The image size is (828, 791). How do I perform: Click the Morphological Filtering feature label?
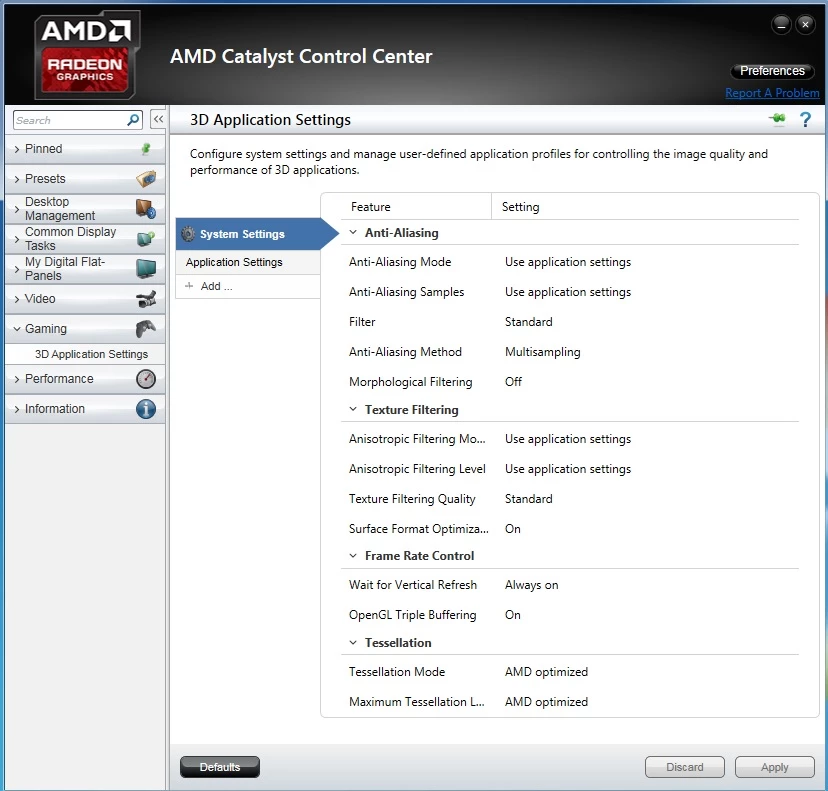(x=410, y=382)
